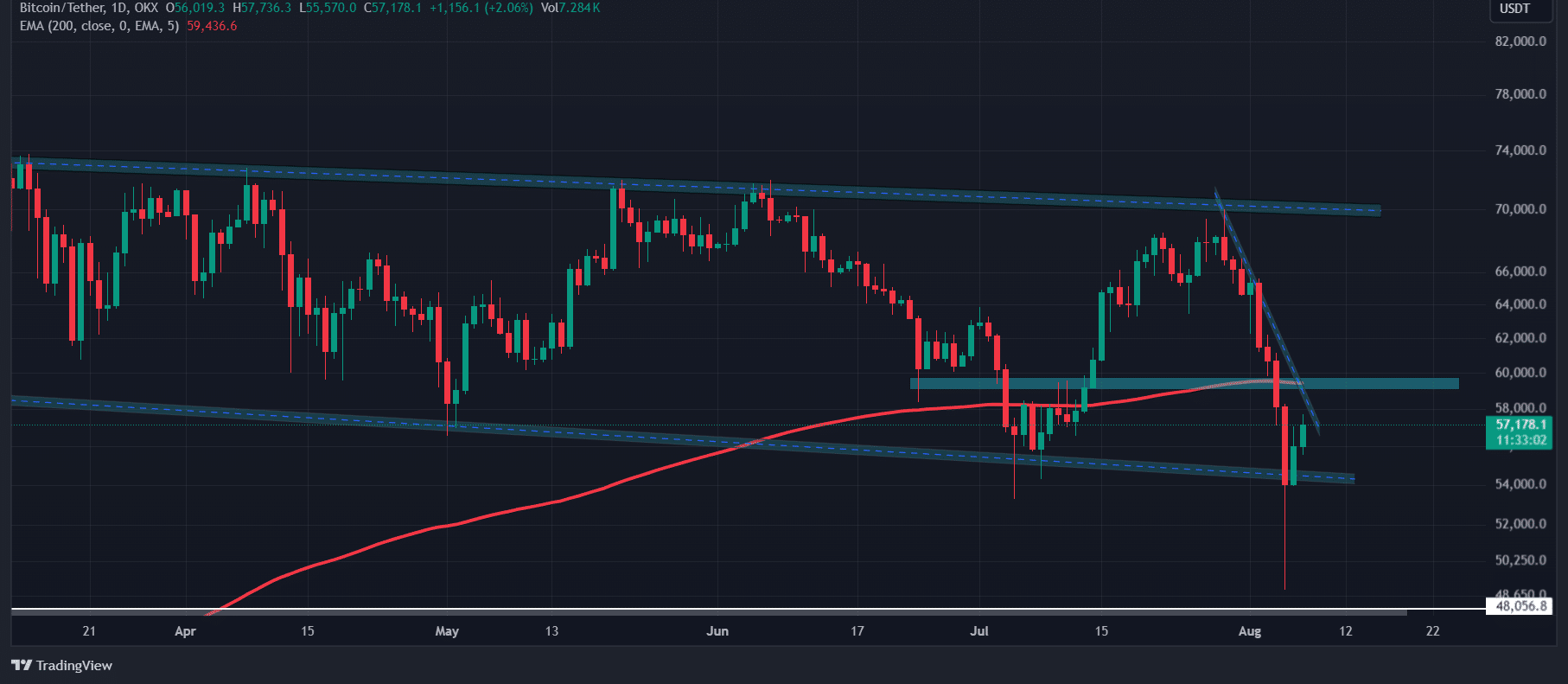The height and width of the screenshot is (684, 1568).
Task: Click the Jul date label on time axis
Action: (x=978, y=631)
